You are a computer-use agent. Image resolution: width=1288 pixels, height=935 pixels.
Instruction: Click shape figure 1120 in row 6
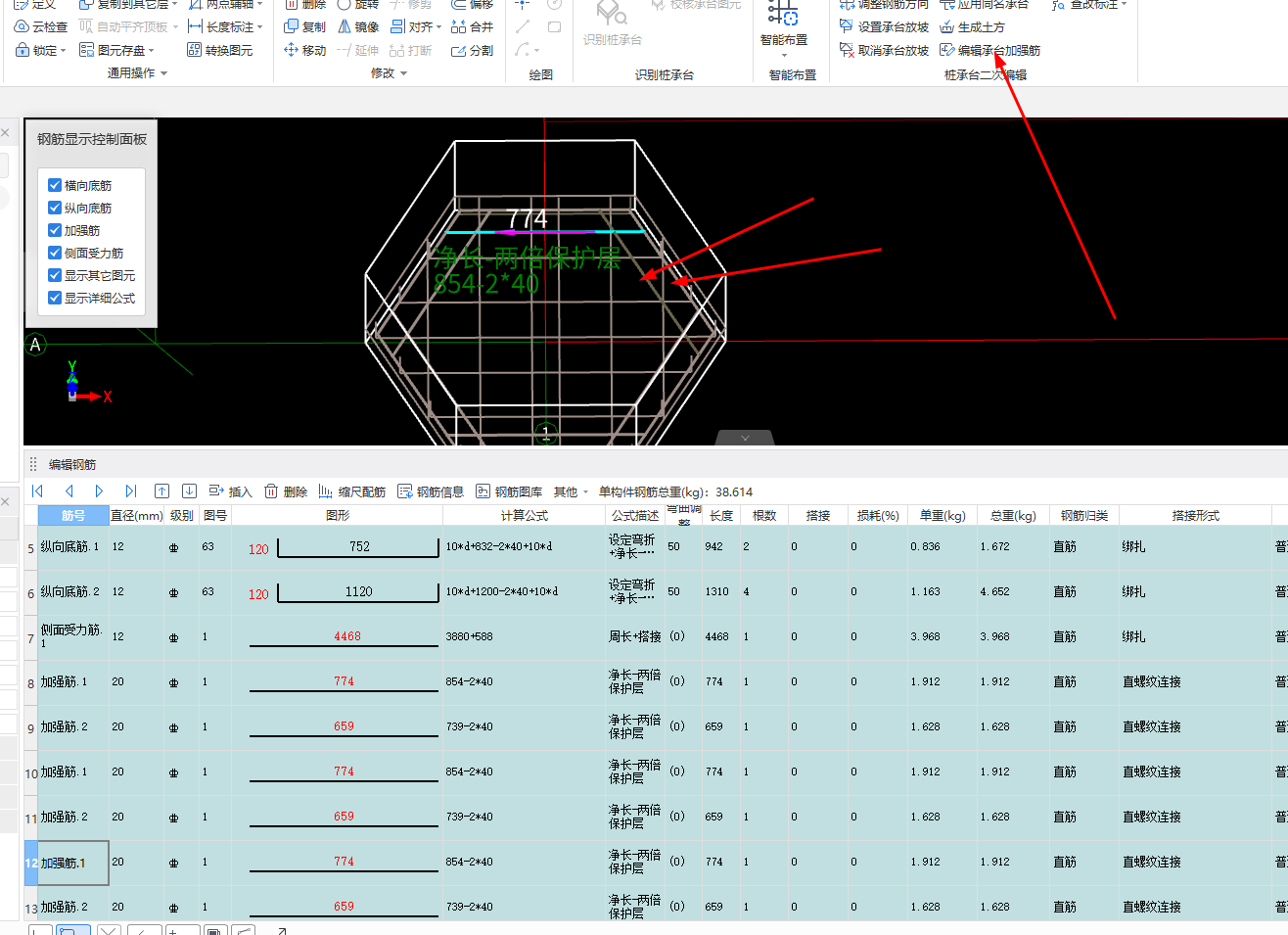point(359,591)
